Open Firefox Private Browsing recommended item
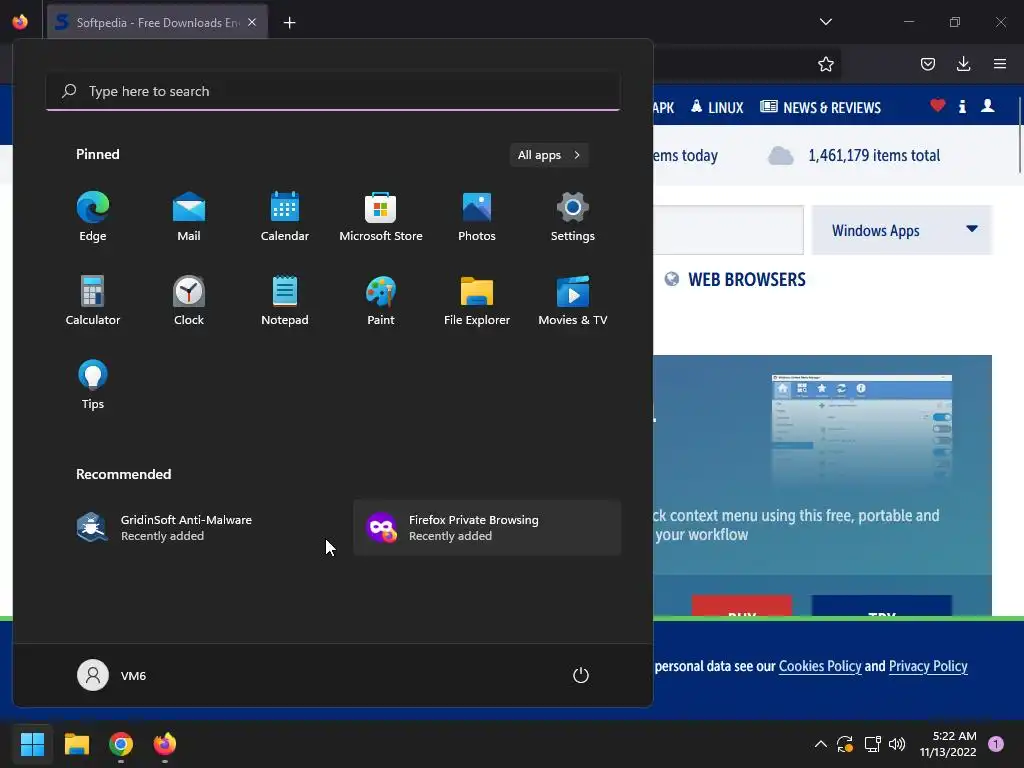This screenshot has width=1024, height=768. pos(487,528)
